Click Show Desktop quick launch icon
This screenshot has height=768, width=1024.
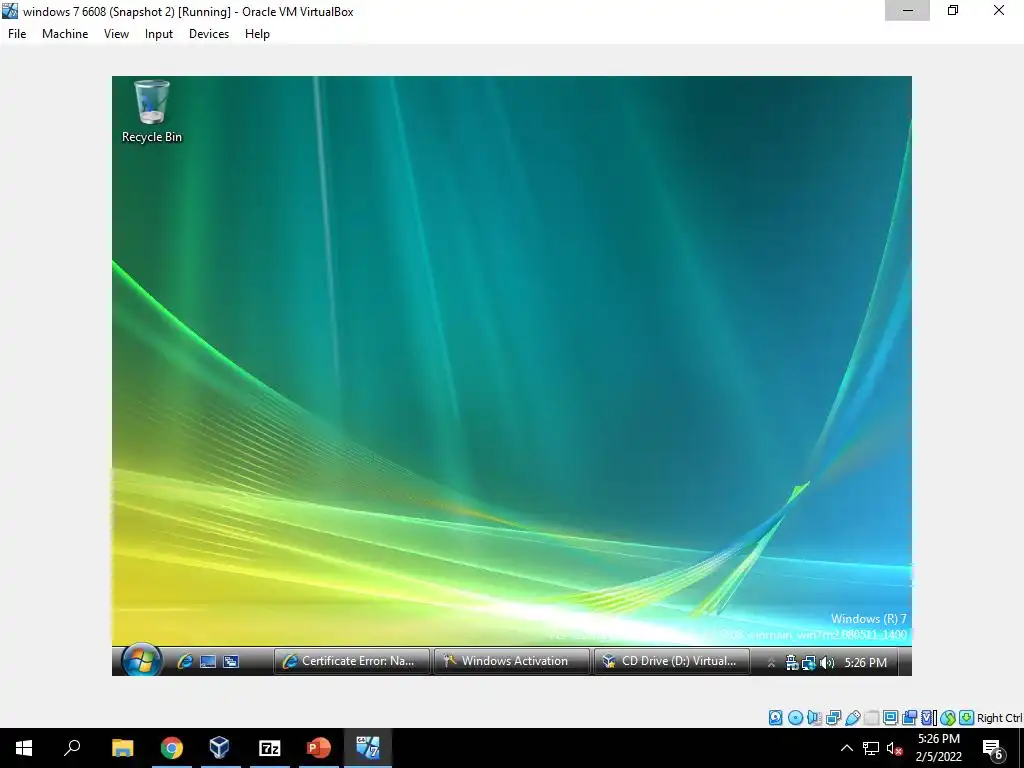click(x=208, y=662)
